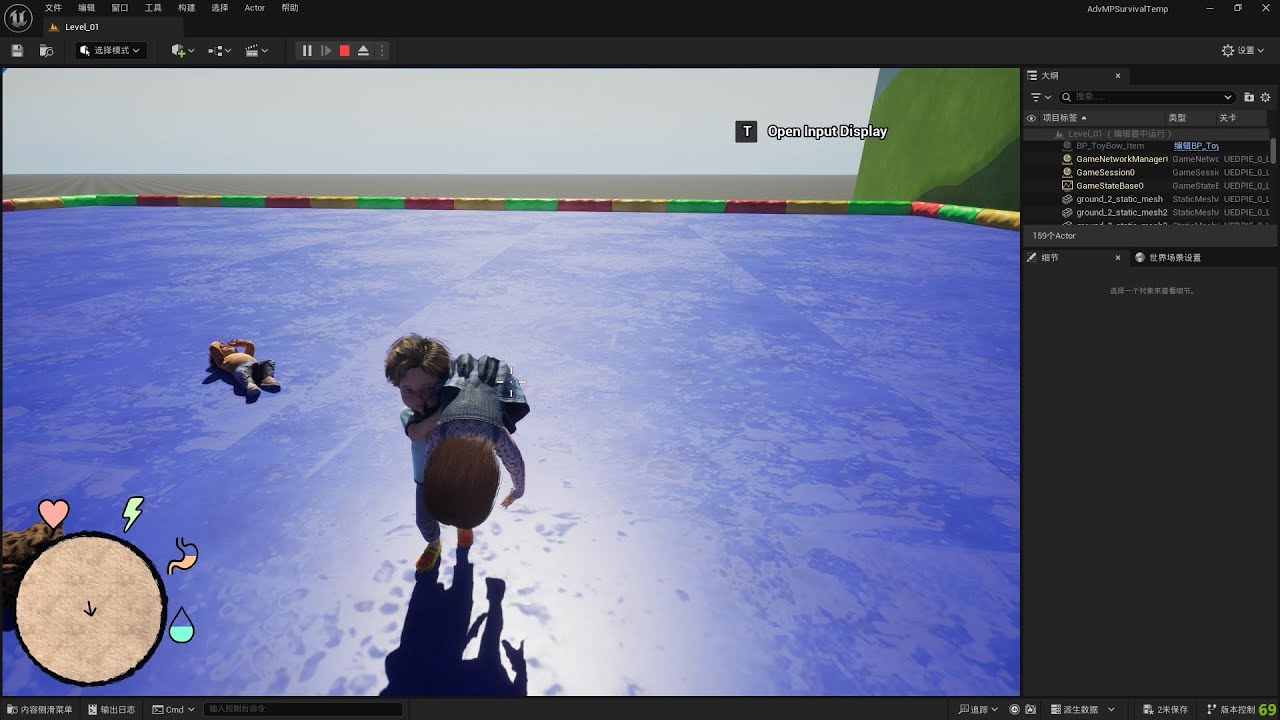Open the play options three-dots menu
This screenshot has height=720, width=1280.
coord(381,50)
